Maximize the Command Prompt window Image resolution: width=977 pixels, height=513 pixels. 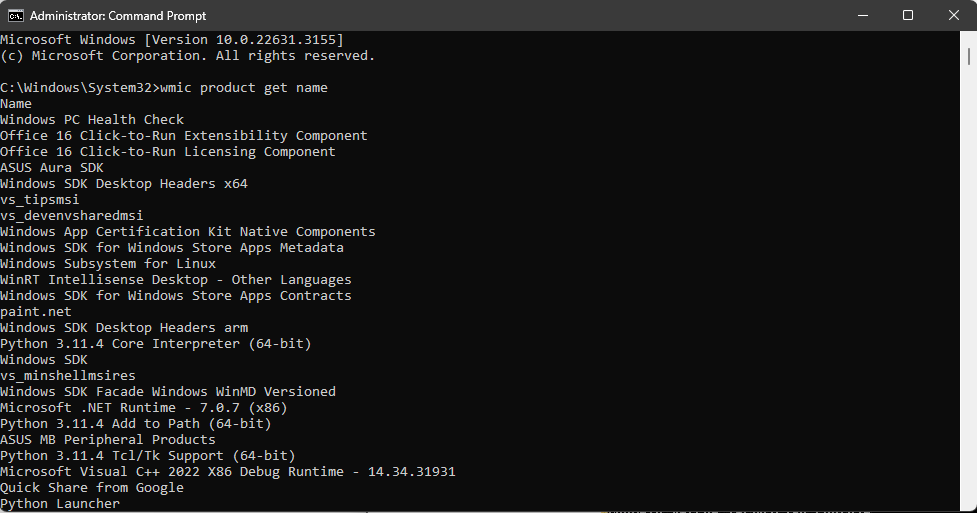pyautogui.click(x=907, y=15)
